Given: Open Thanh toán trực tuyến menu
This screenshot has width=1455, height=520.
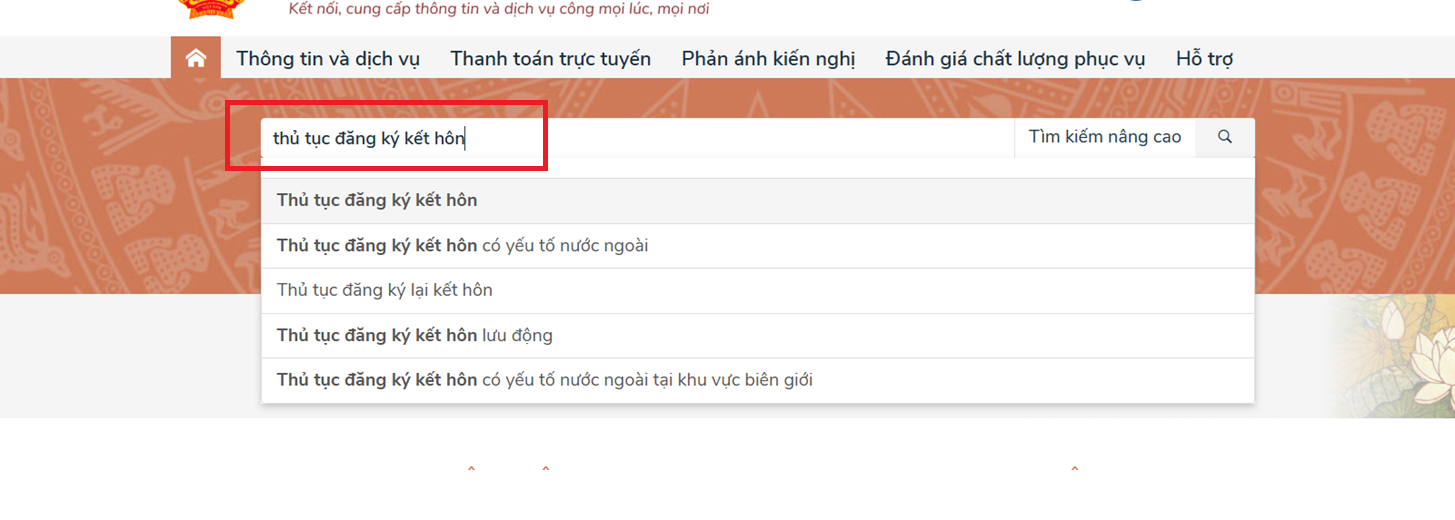Looking at the screenshot, I should click(550, 59).
